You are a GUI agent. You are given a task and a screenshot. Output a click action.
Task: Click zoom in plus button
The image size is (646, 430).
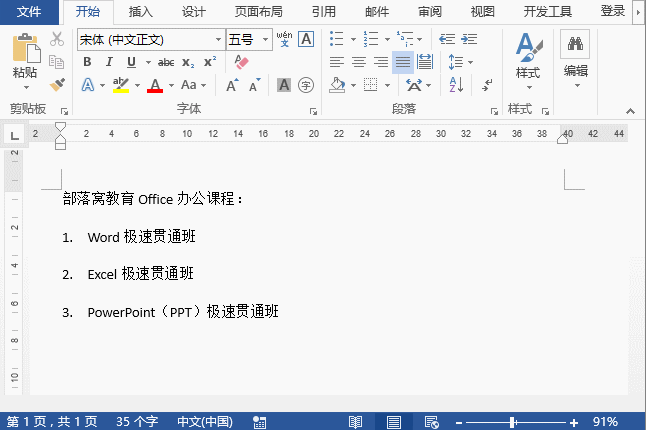(574, 423)
